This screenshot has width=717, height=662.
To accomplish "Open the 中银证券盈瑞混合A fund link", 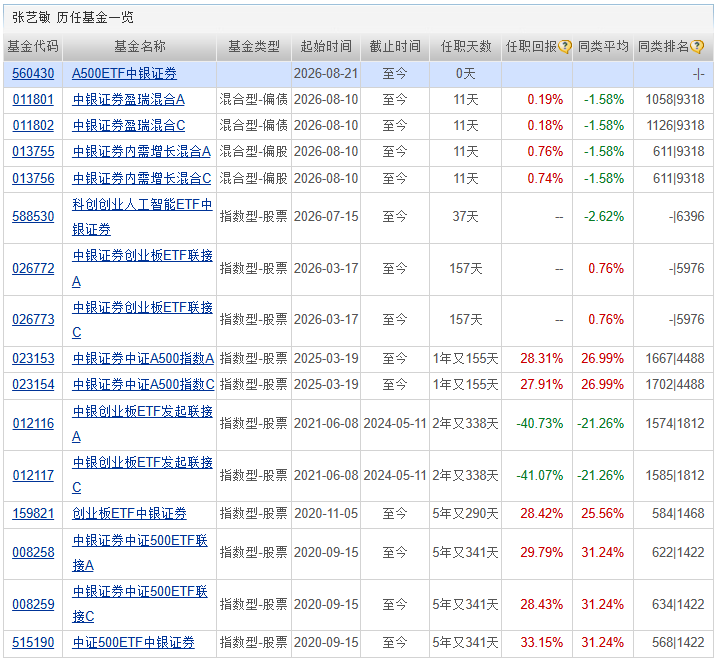I will pos(128,100).
